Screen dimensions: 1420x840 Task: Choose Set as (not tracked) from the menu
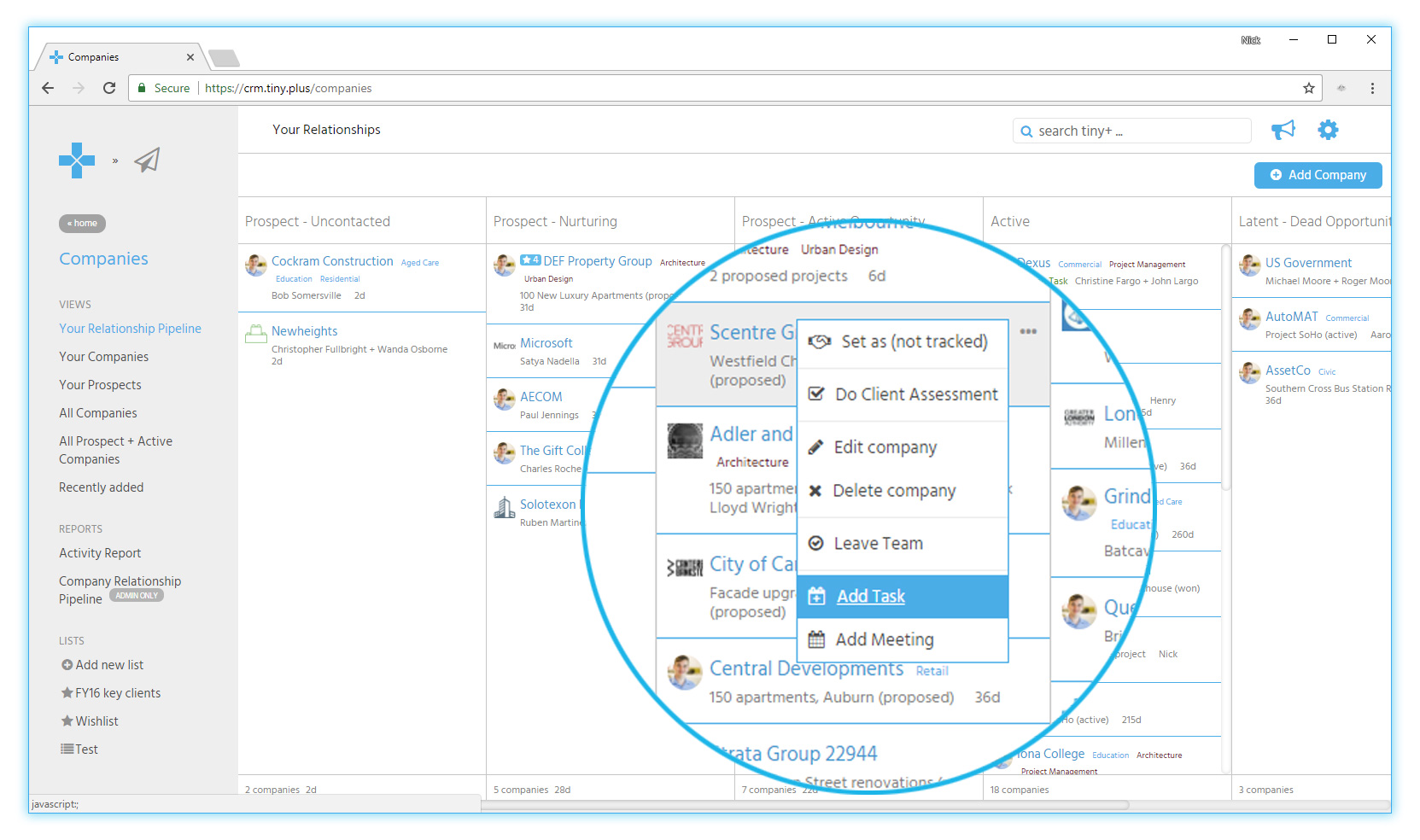pos(903,342)
